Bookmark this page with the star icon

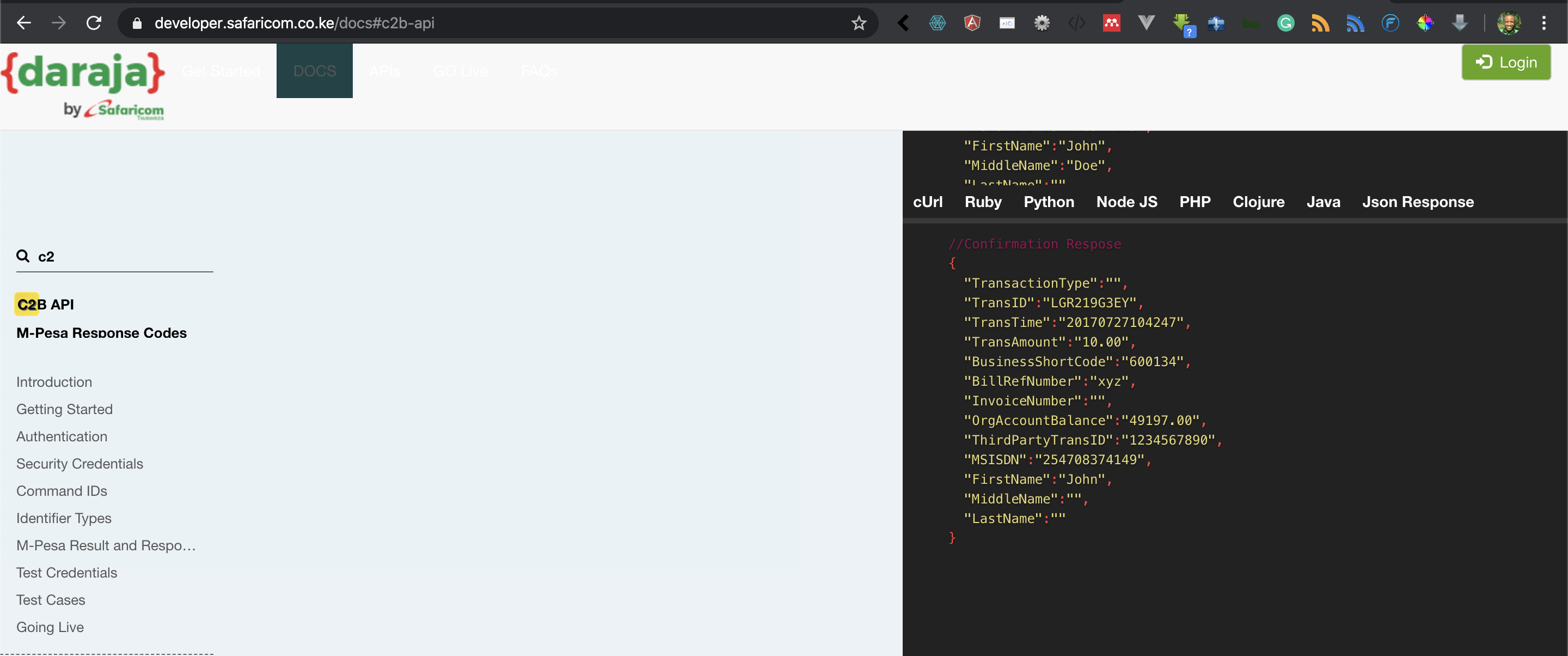[858, 23]
